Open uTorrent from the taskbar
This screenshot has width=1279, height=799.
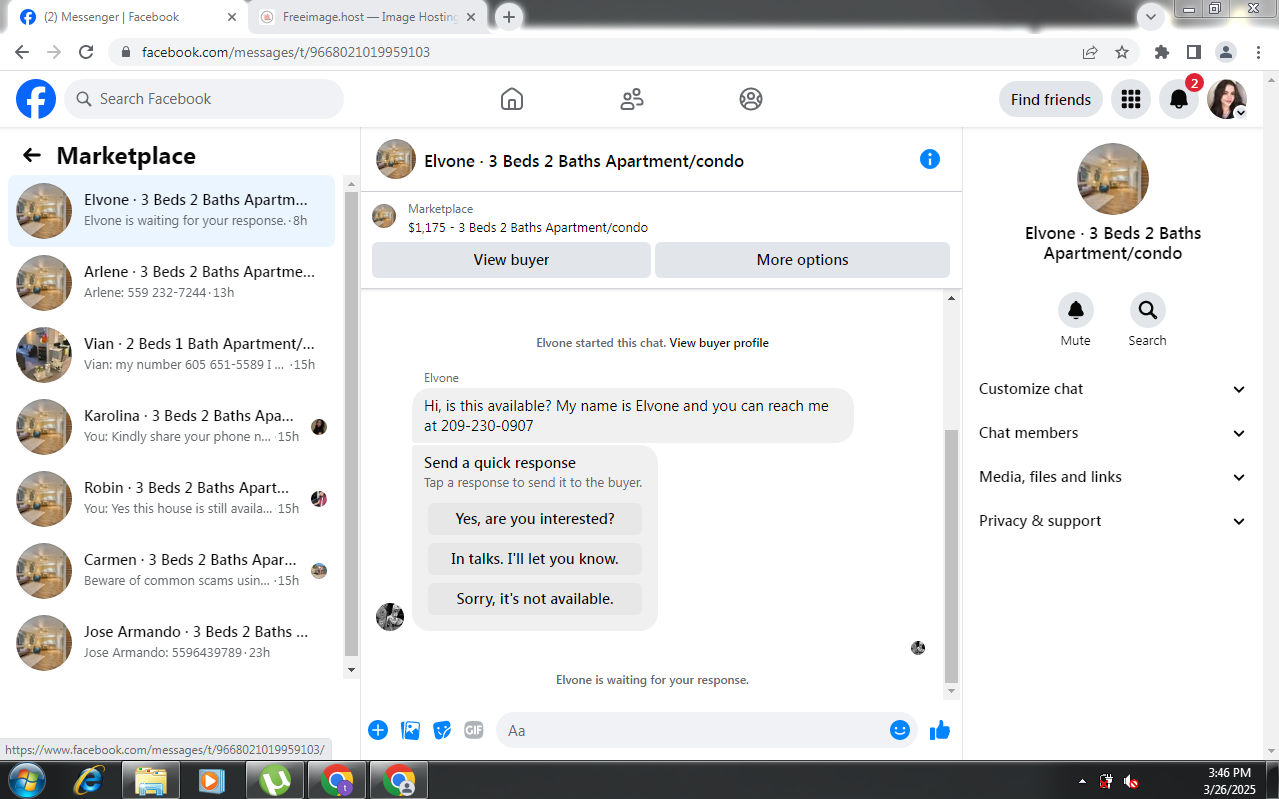point(274,780)
